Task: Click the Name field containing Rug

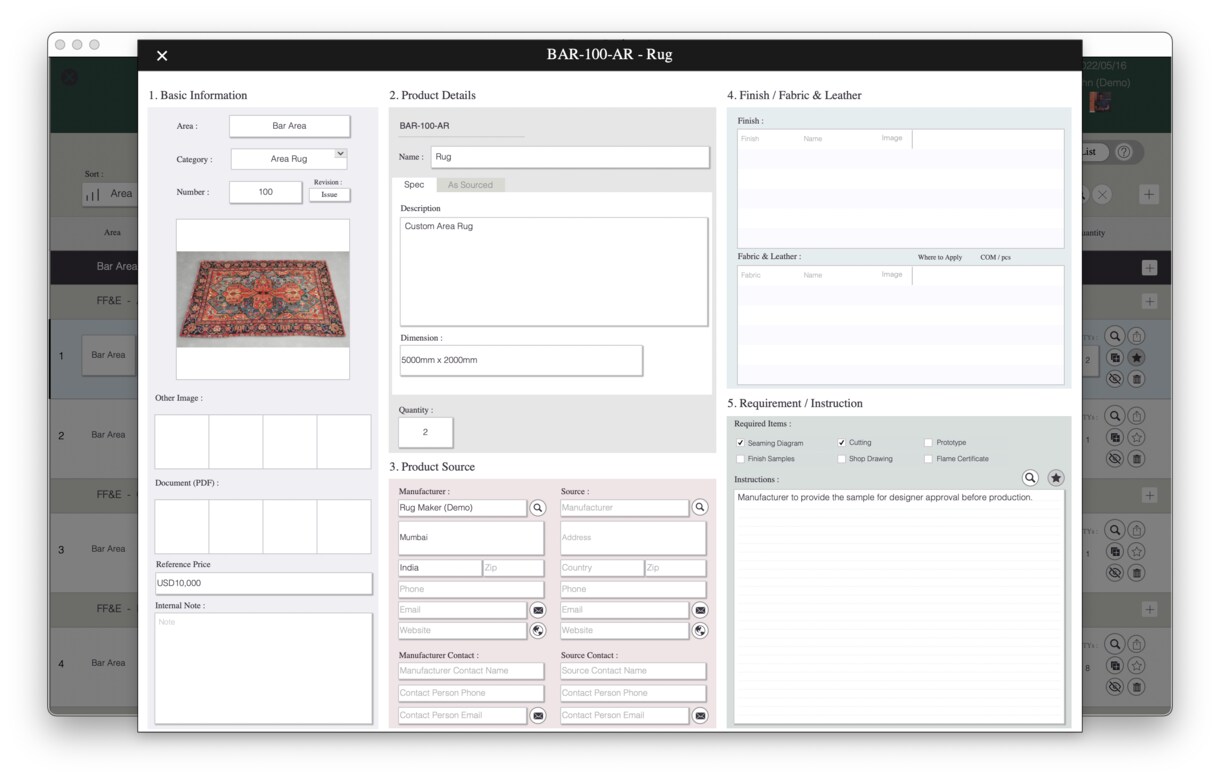Action: (570, 157)
